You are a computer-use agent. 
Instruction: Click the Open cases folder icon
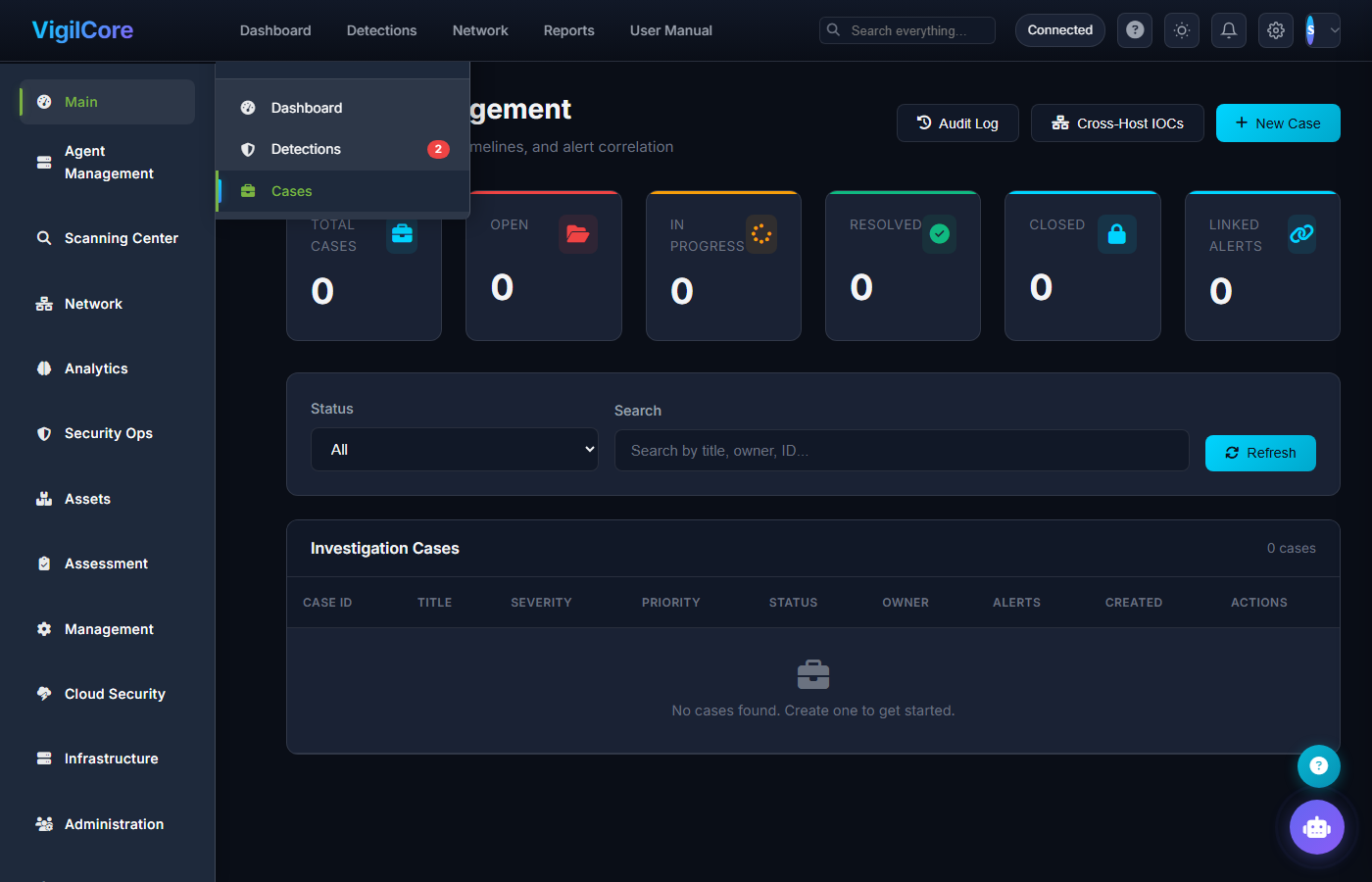click(x=578, y=234)
